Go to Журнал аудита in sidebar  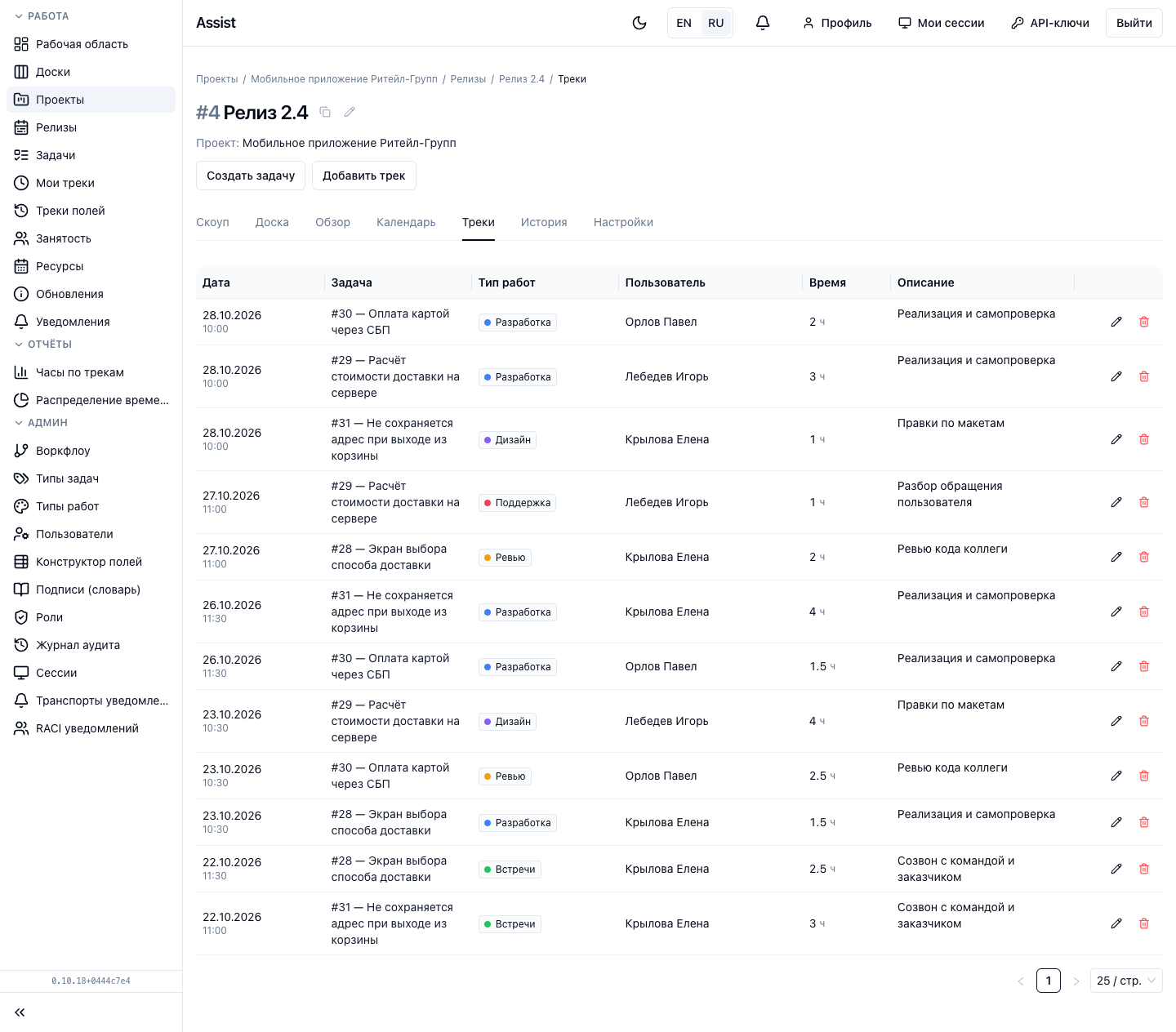pyautogui.click(x=91, y=645)
